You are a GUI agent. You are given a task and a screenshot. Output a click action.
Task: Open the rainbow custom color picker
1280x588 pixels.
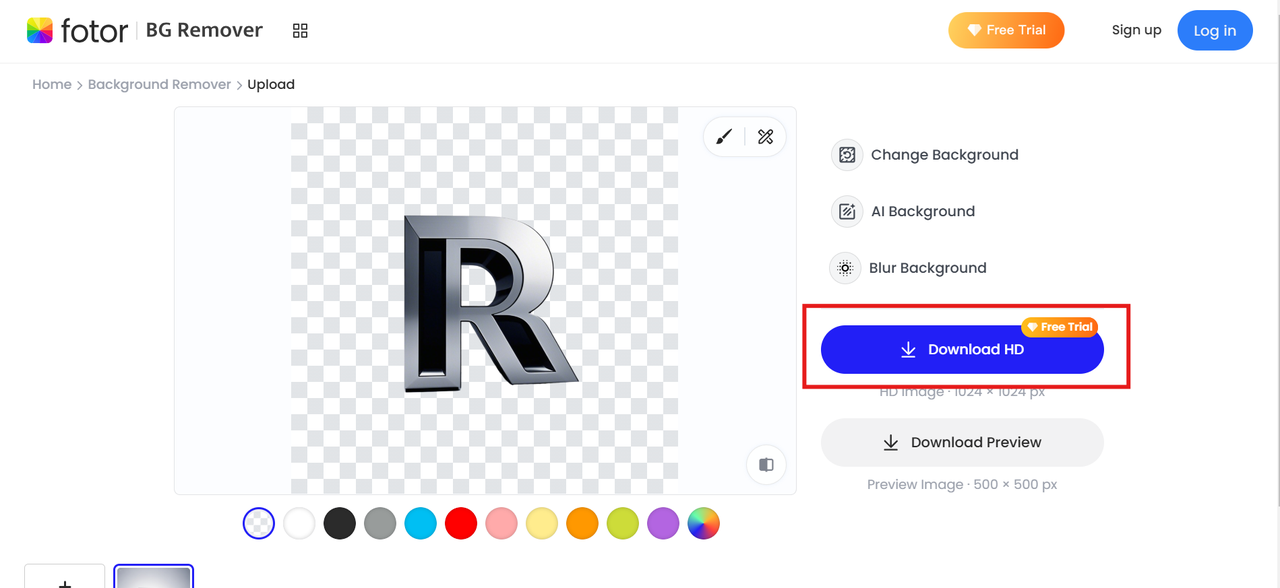pos(704,523)
